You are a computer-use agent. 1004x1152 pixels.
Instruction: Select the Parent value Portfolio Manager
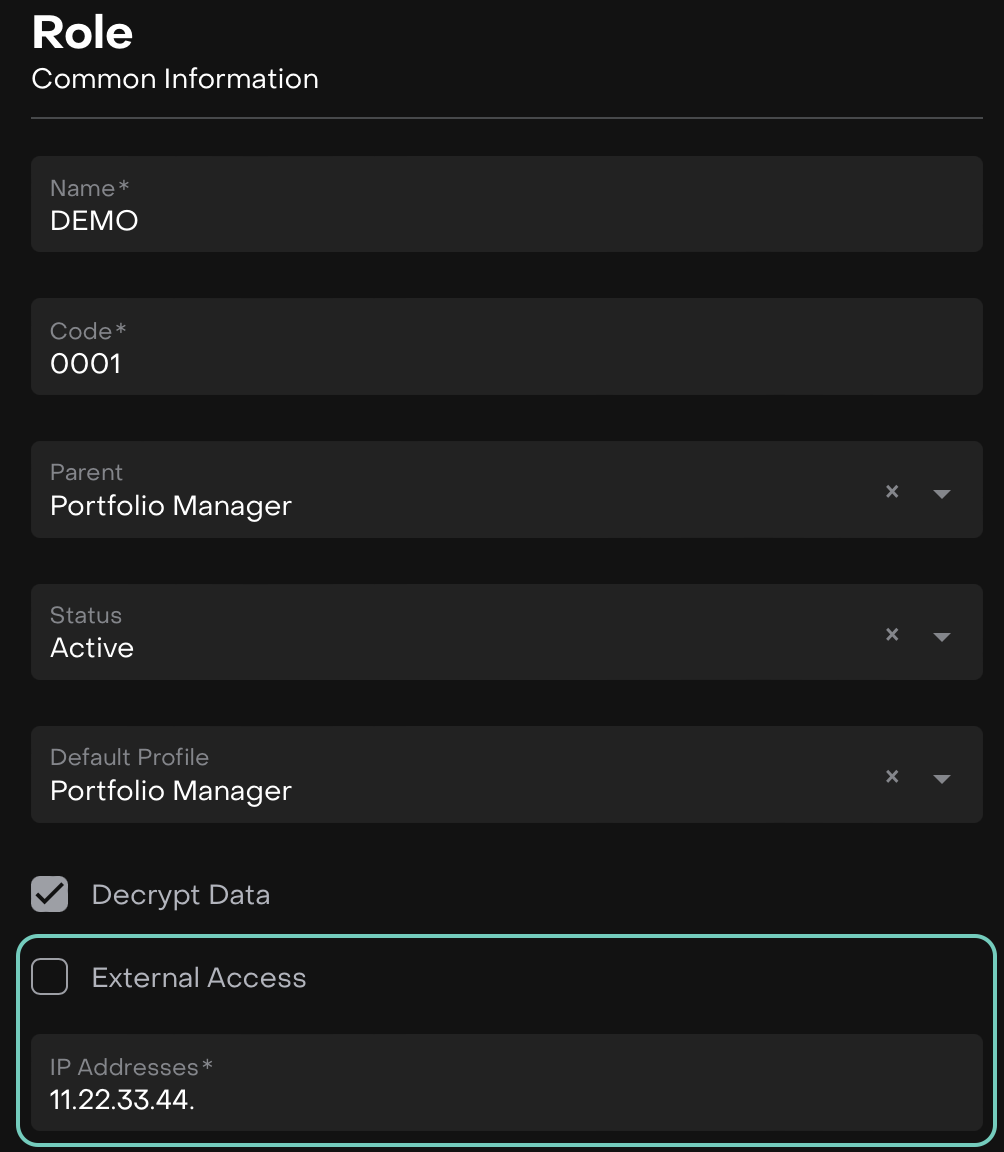(171, 506)
